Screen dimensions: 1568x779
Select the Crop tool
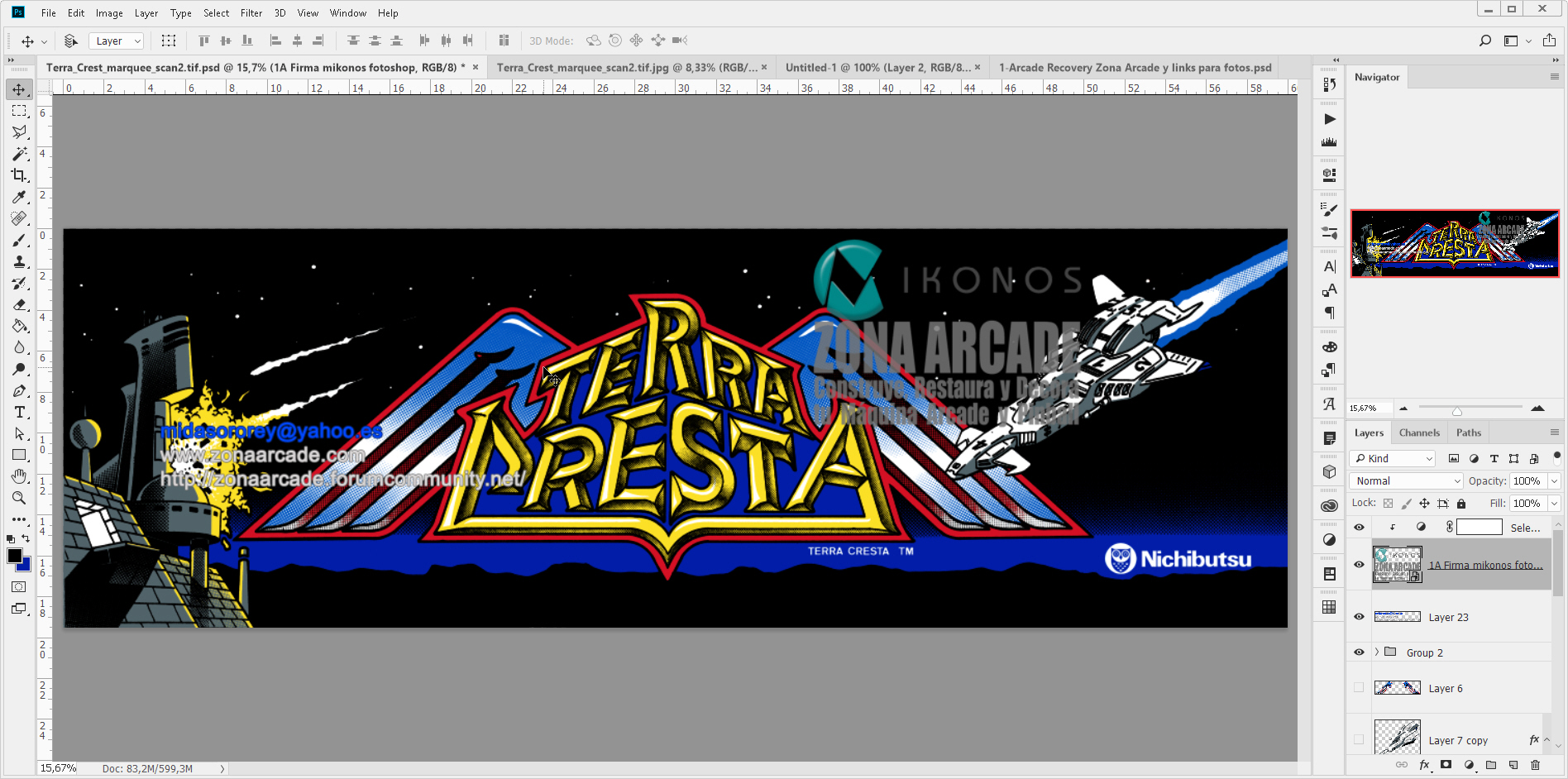19,175
